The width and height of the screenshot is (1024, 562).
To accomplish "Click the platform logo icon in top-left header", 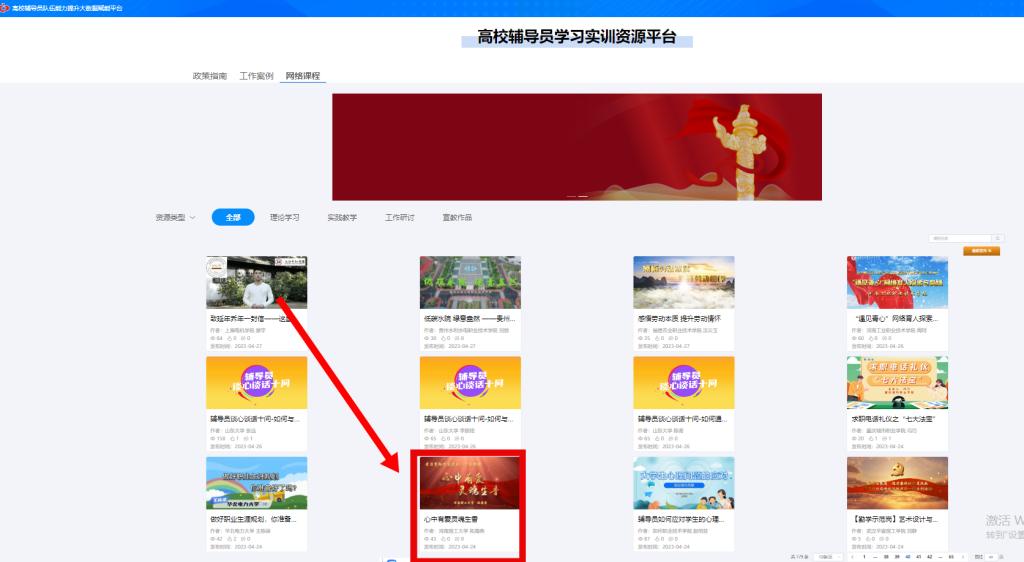I will coord(6,7).
